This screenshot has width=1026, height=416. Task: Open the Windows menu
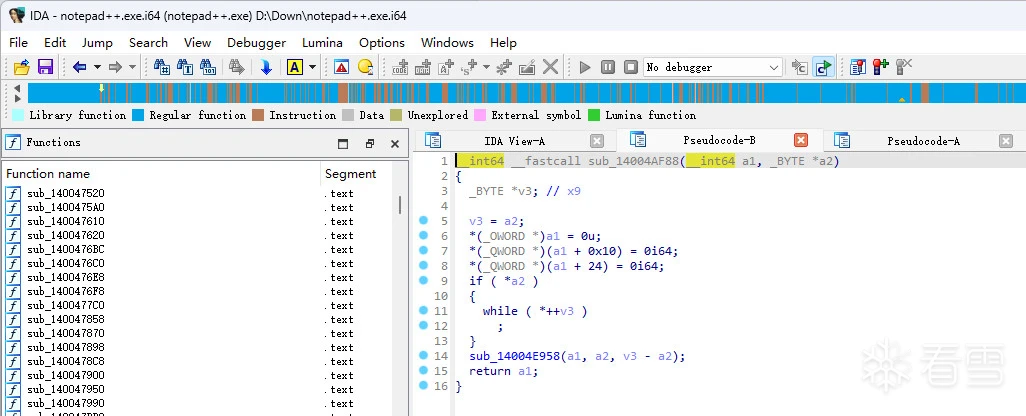[x=447, y=43]
